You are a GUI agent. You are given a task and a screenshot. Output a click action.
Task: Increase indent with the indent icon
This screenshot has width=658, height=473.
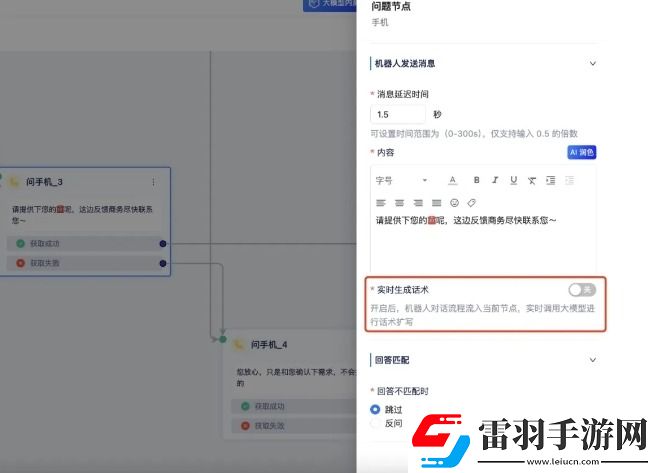pos(551,180)
